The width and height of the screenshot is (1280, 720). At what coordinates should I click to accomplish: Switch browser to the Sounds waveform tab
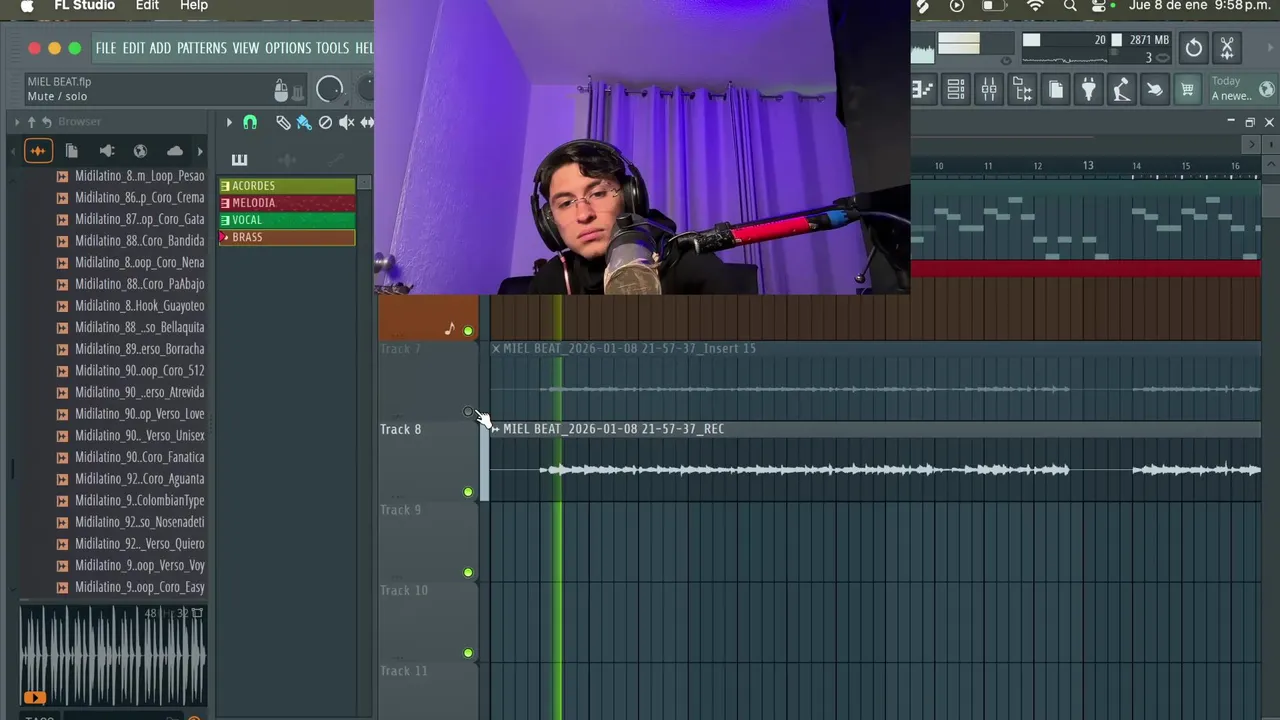(x=38, y=151)
